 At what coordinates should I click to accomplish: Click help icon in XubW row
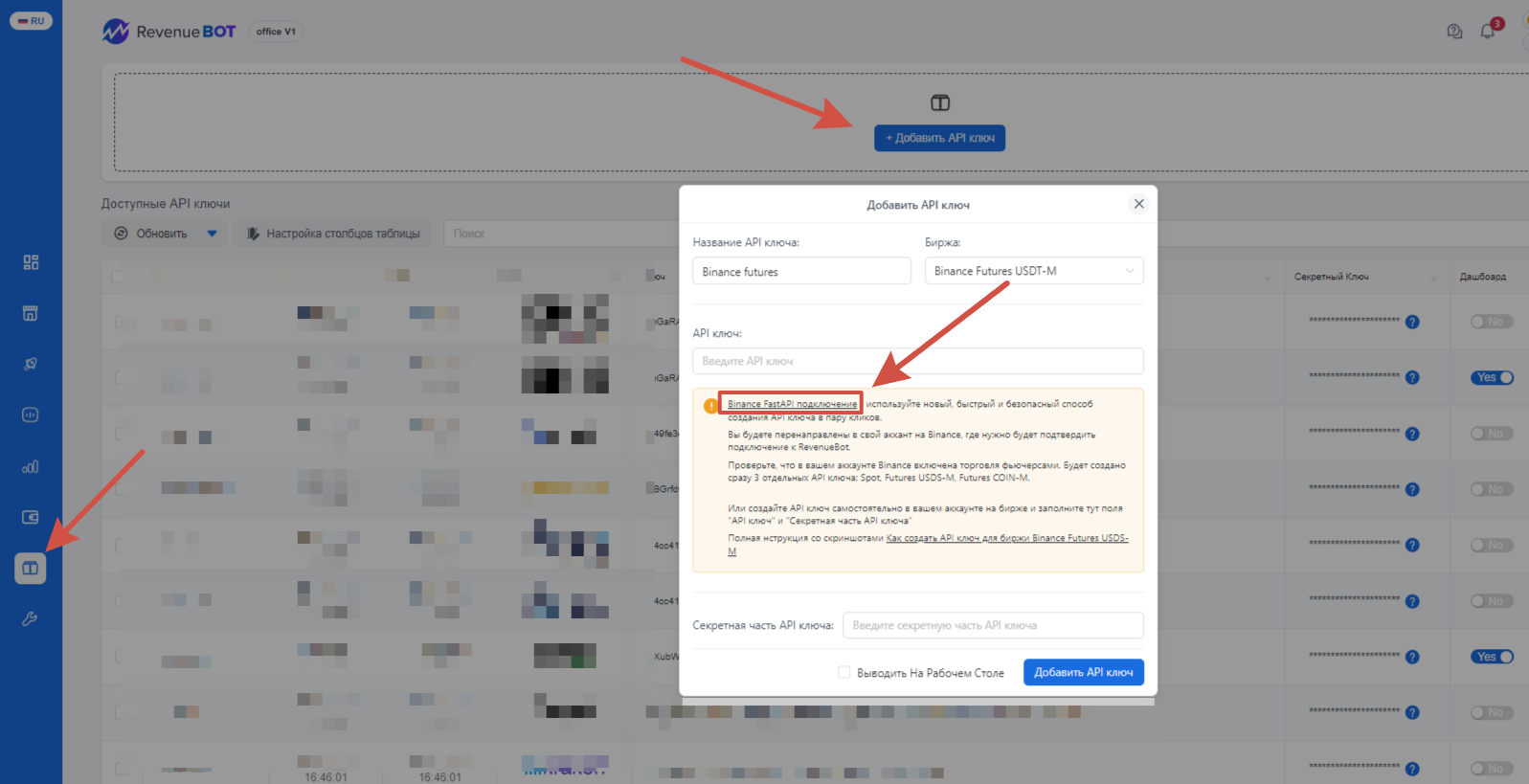(x=1412, y=657)
